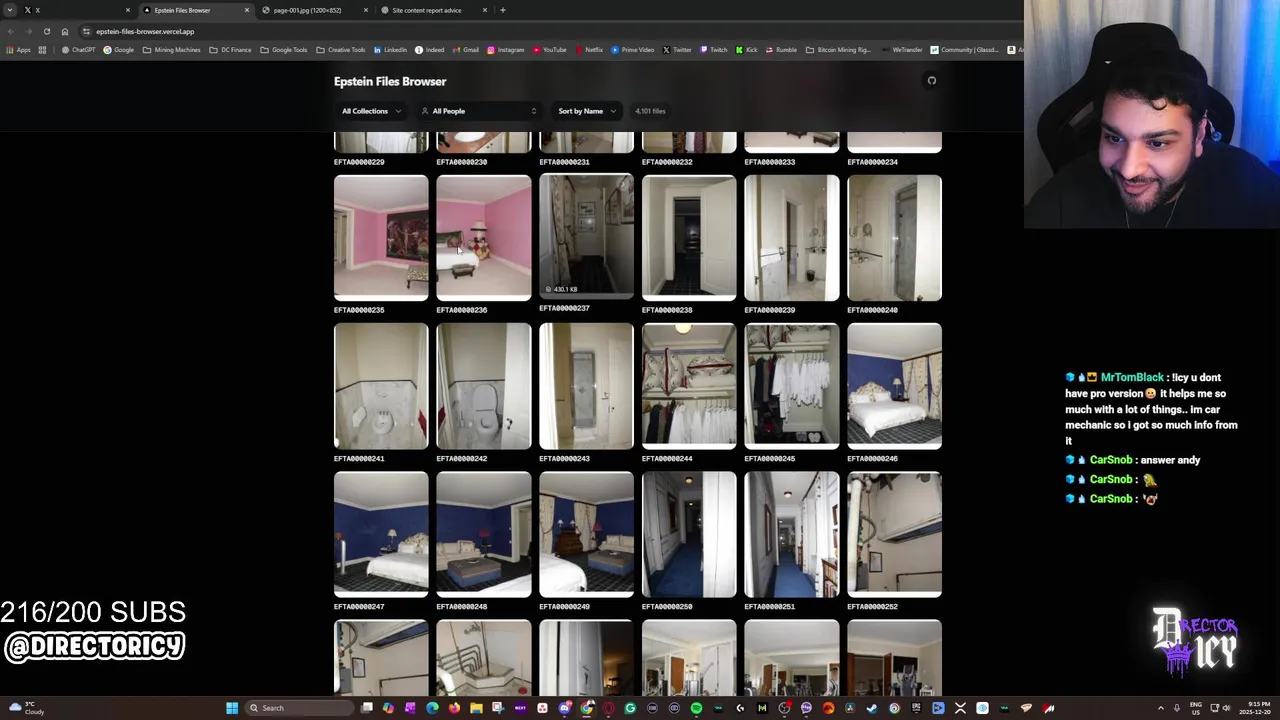Click the file label EFTA00000239
1280x720 pixels.
(770, 310)
